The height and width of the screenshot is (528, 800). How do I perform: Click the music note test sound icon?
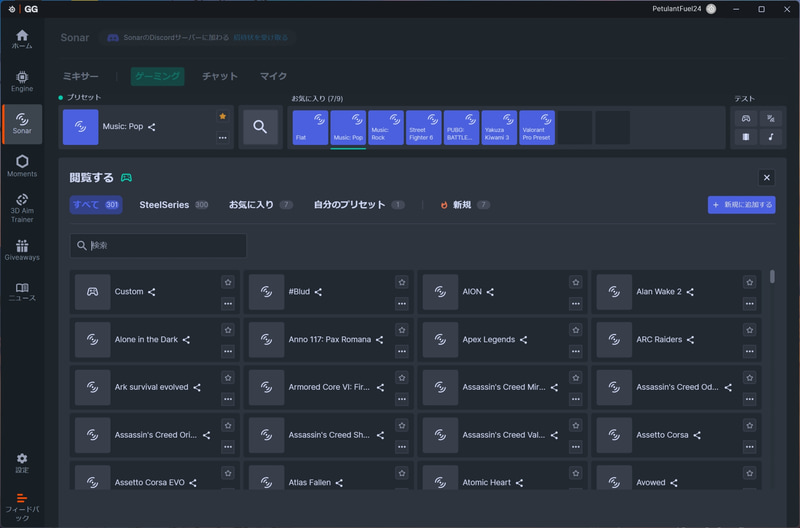pyautogui.click(x=770, y=137)
